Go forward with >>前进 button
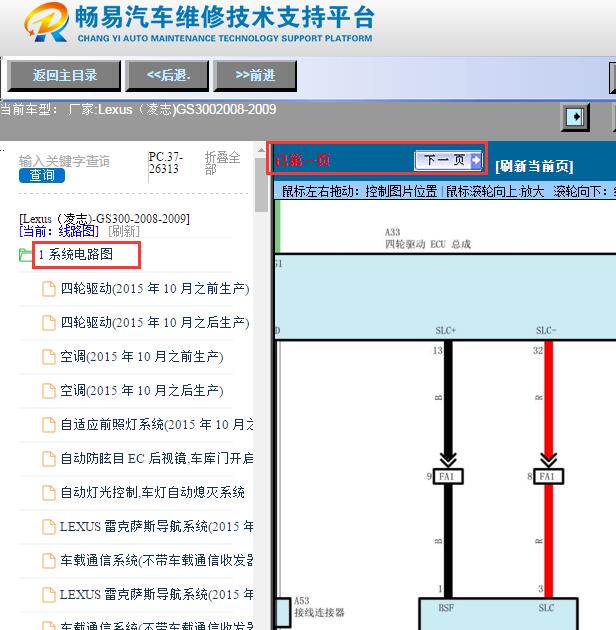This screenshot has height=630, width=616. click(255, 76)
